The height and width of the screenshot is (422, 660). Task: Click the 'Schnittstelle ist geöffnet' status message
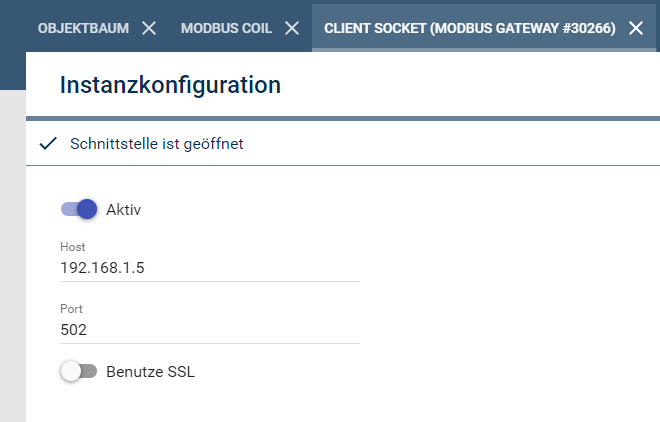click(157, 144)
